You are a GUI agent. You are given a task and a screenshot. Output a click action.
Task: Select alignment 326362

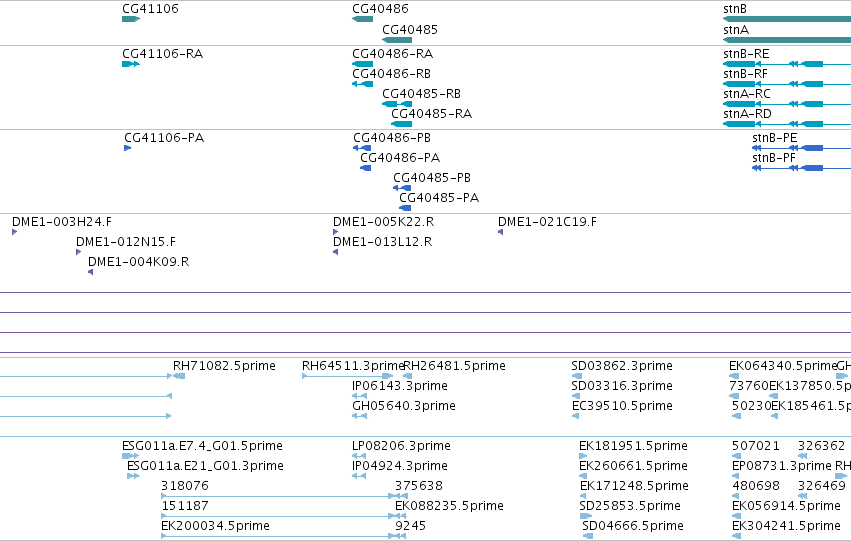[x=822, y=447]
